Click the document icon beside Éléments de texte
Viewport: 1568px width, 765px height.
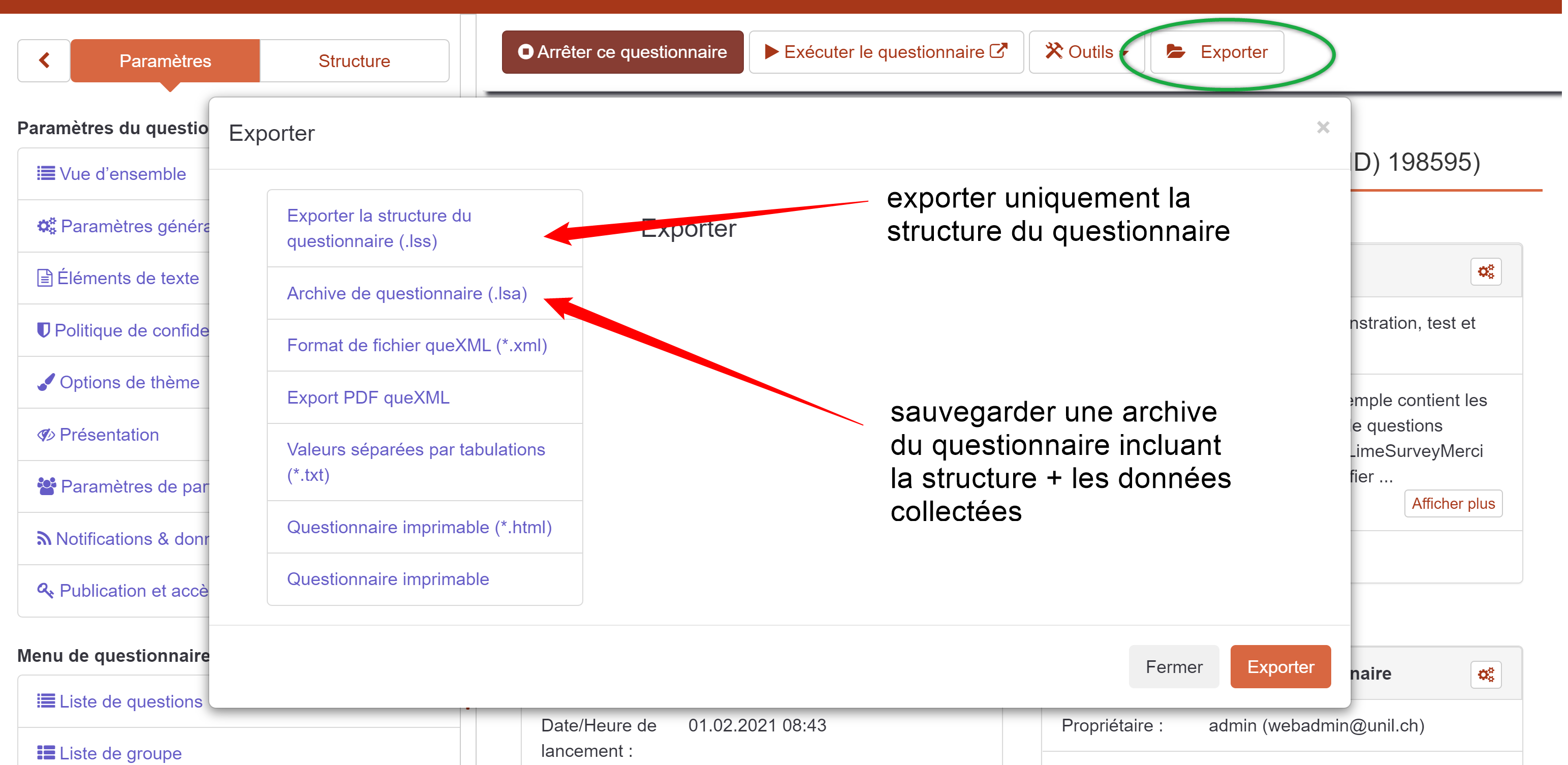coord(44,278)
